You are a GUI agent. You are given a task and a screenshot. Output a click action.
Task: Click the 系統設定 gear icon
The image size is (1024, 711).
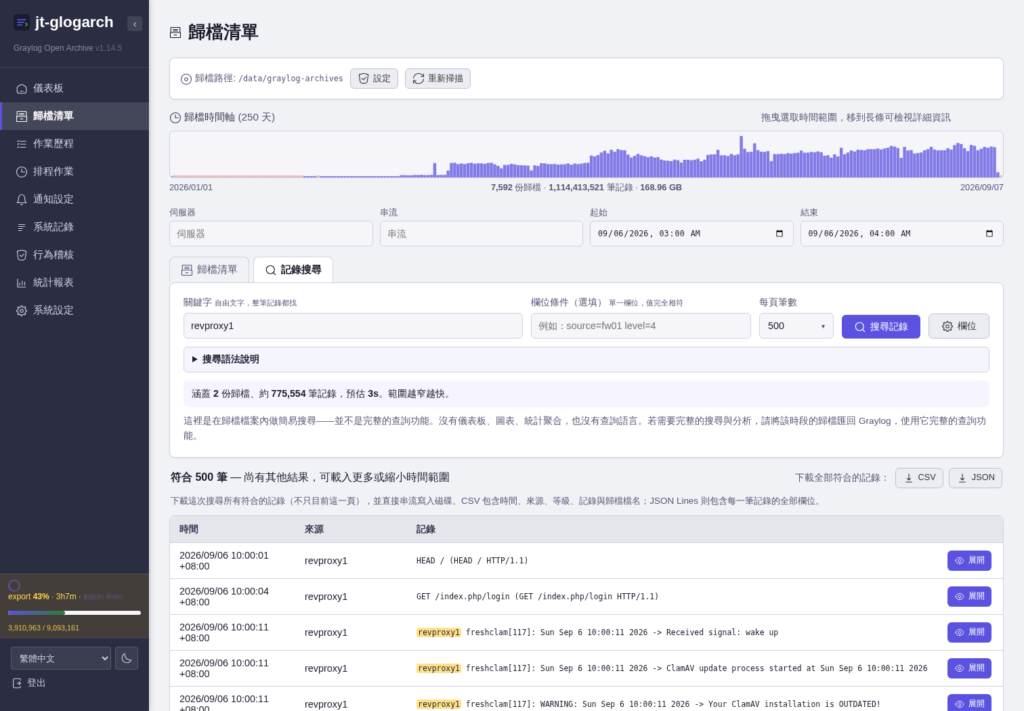(x=22, y=310)
